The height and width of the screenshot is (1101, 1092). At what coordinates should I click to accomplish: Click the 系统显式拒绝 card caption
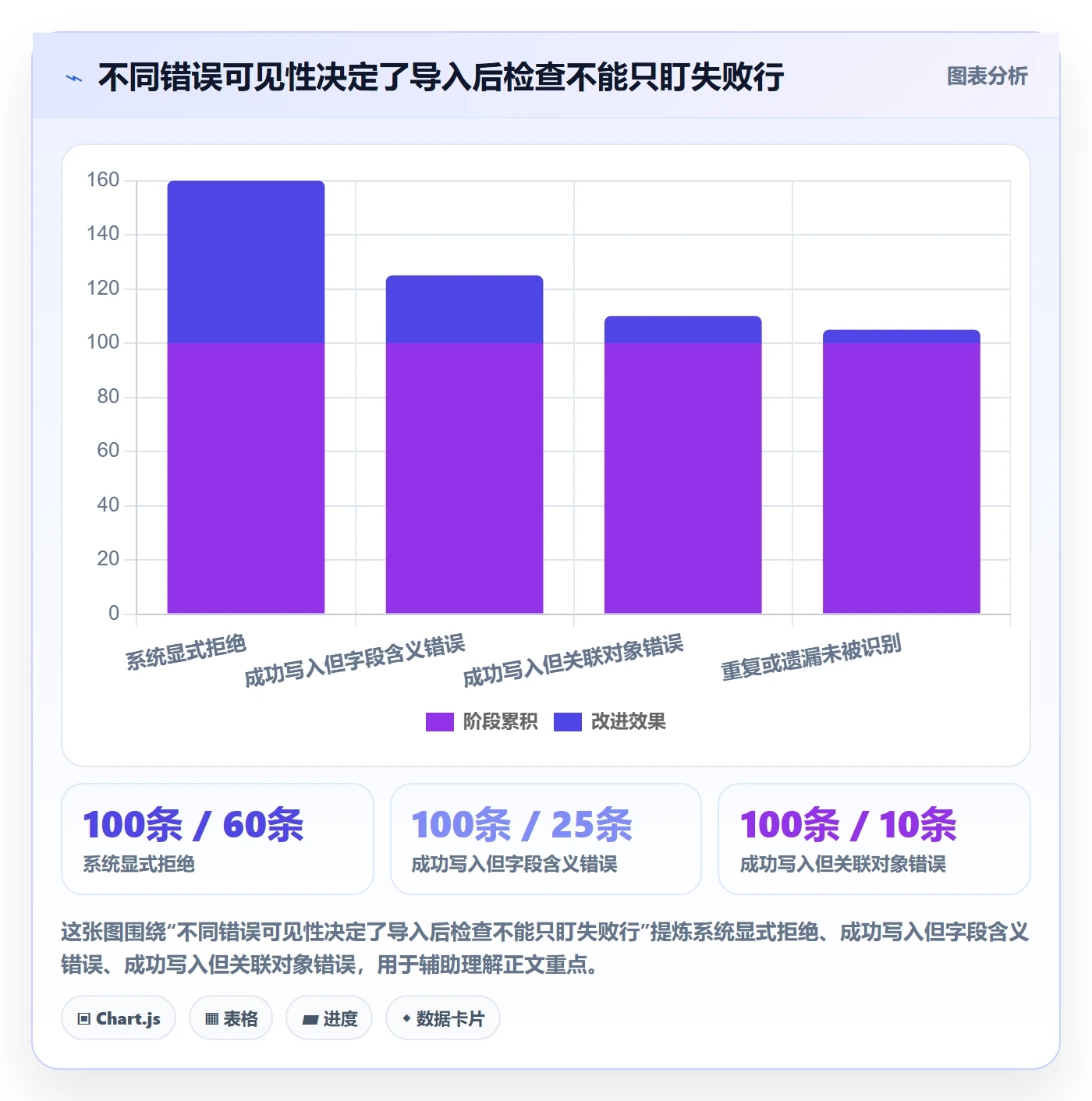tap(139, 864)
